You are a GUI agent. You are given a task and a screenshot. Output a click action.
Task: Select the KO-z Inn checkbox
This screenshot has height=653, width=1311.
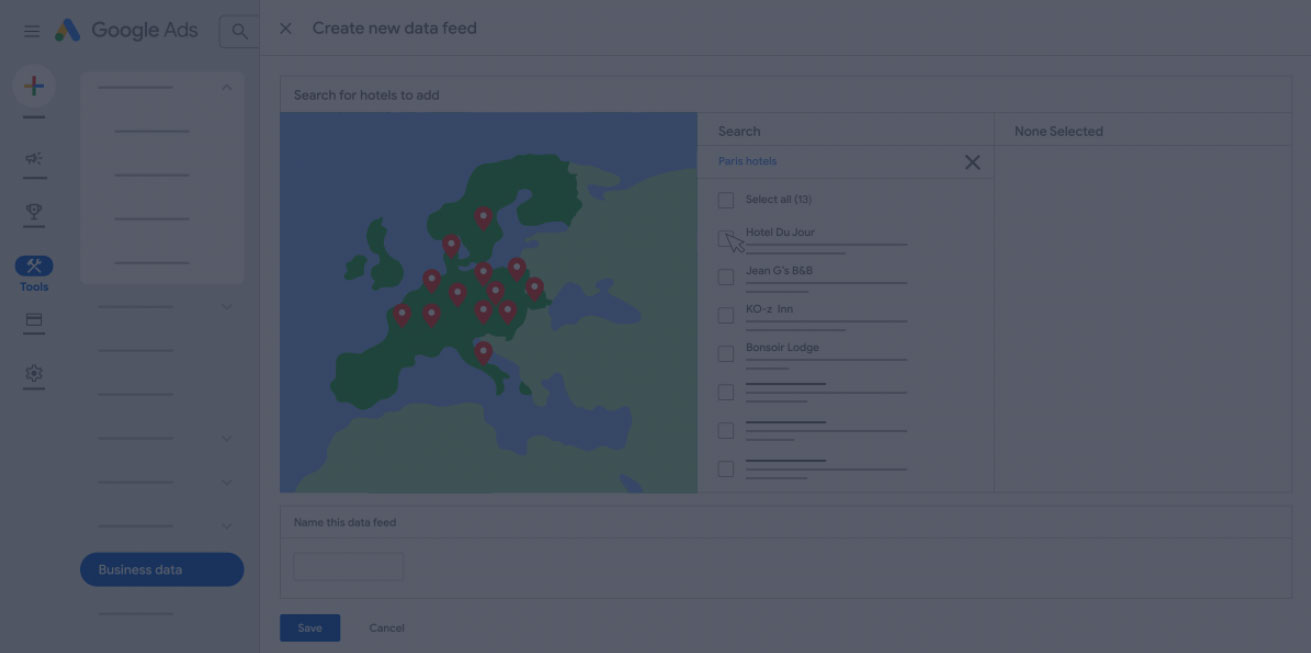(x=726, y=315)
